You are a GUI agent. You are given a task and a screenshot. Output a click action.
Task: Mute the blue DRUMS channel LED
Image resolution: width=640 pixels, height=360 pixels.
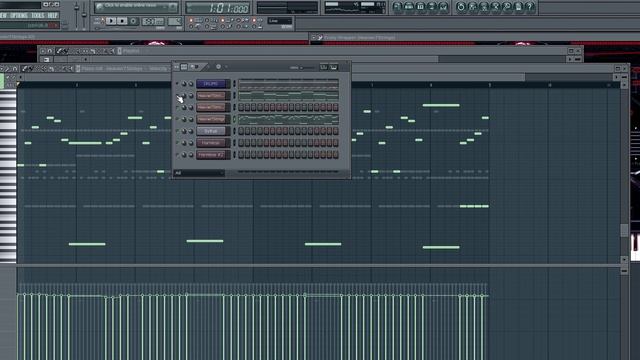177,83
